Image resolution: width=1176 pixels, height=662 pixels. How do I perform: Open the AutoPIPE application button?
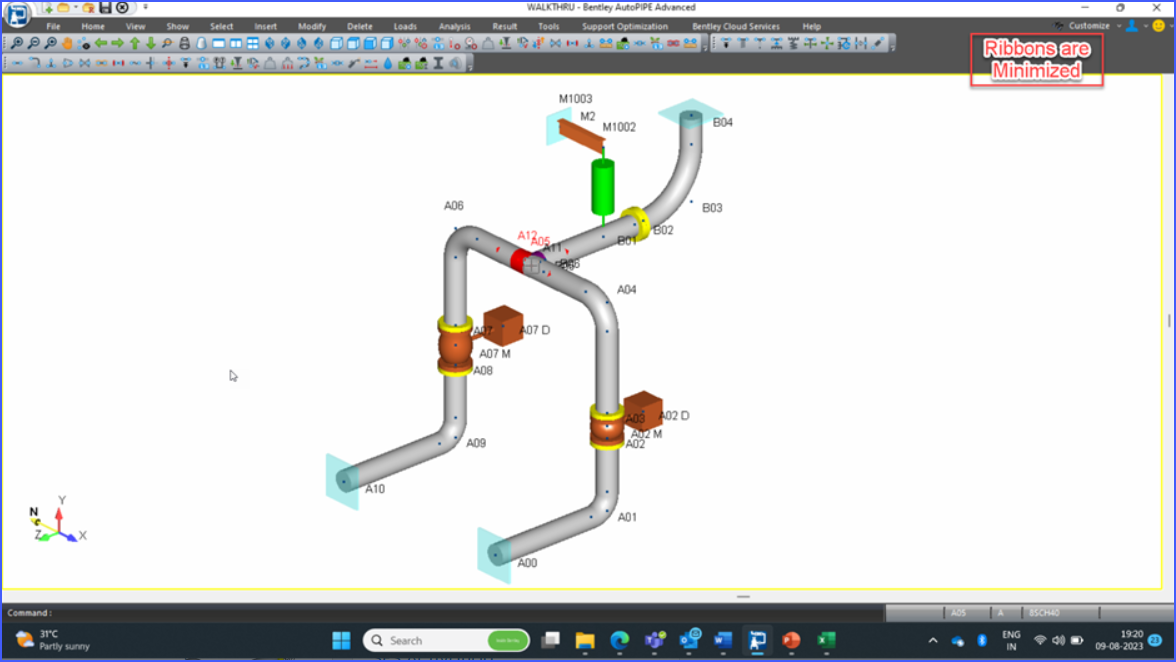click(17, 13)
